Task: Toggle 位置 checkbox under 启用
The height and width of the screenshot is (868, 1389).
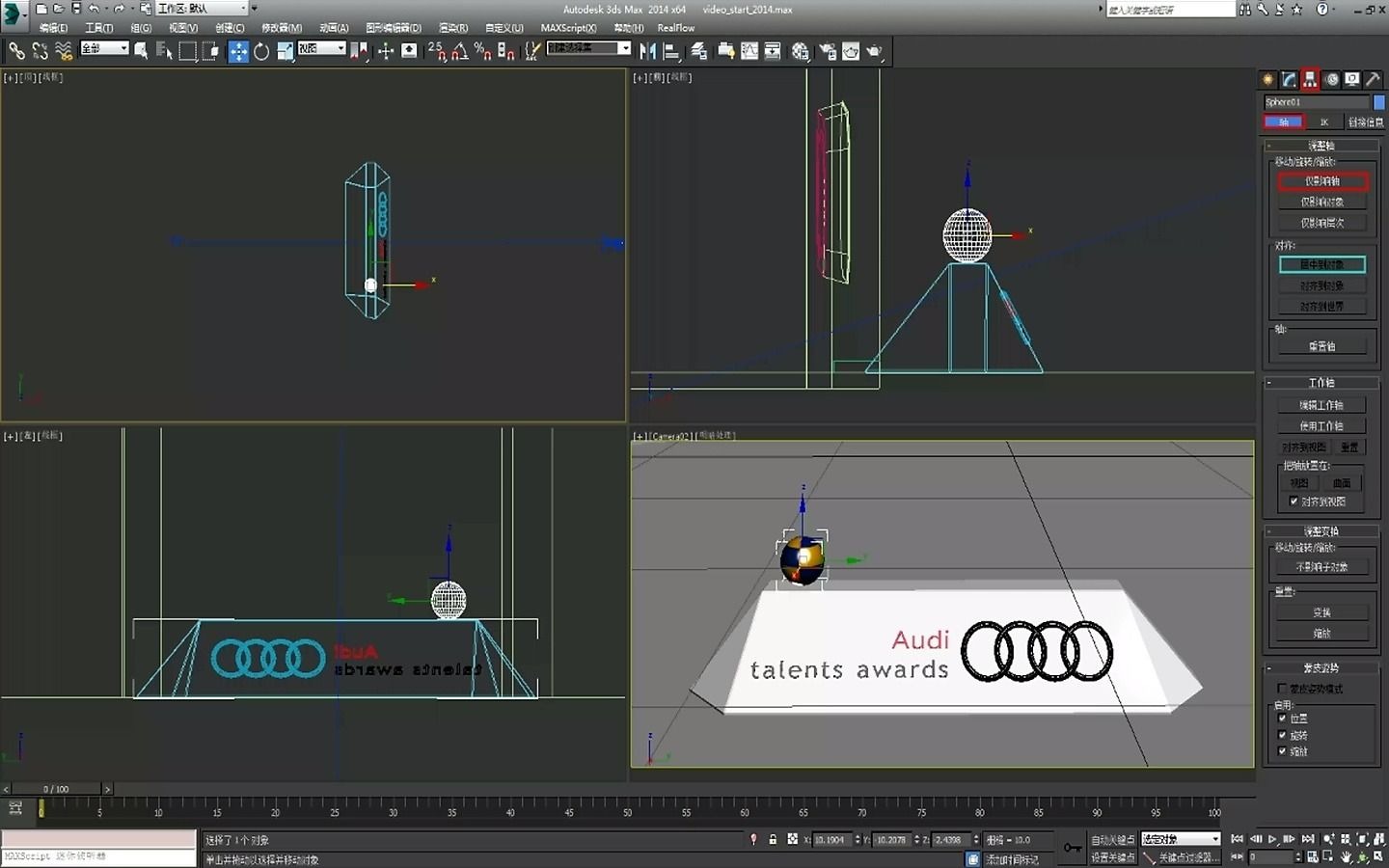Action: (x=1282, y=719)
